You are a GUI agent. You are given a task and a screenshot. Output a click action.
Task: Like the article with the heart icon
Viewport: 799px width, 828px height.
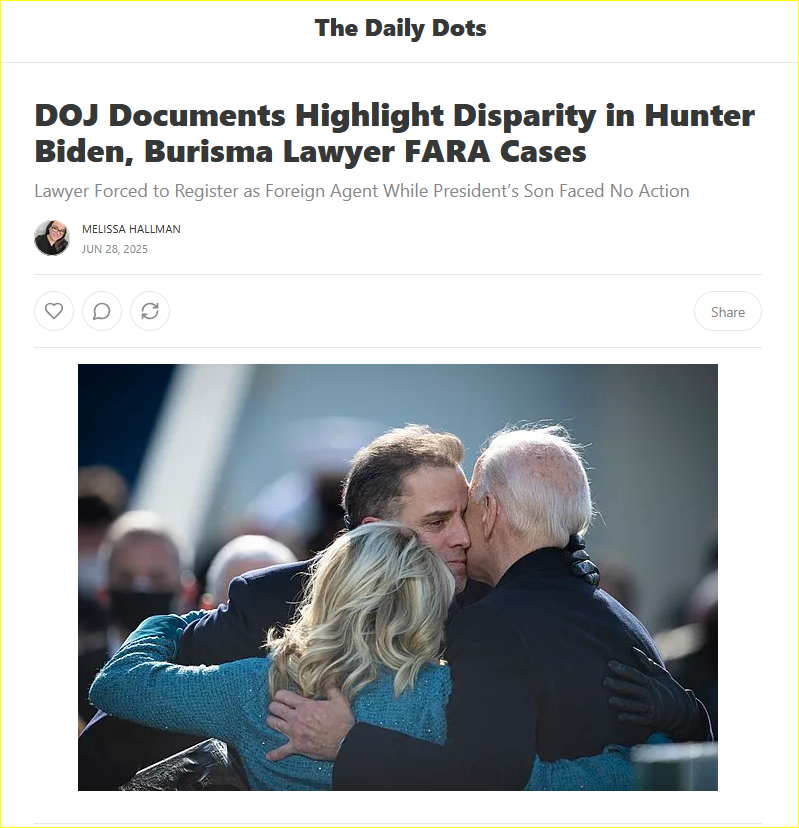pyautogui.click(x=54, y=311)
